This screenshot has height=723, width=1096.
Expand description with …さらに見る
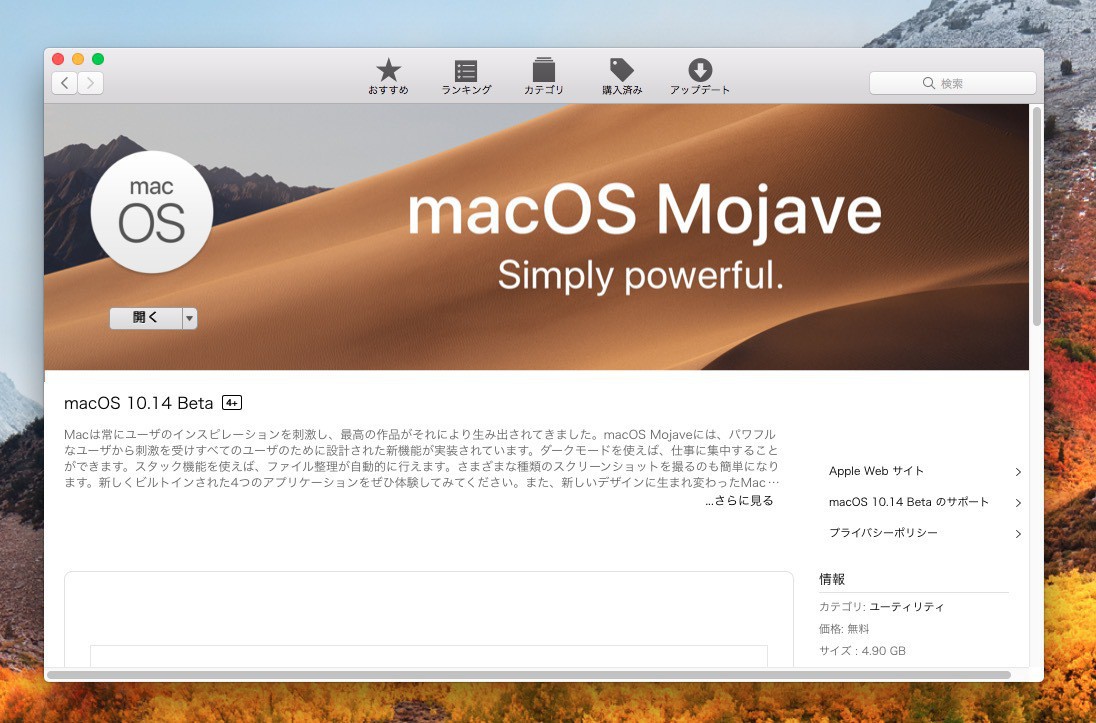(x=740, y=501)
